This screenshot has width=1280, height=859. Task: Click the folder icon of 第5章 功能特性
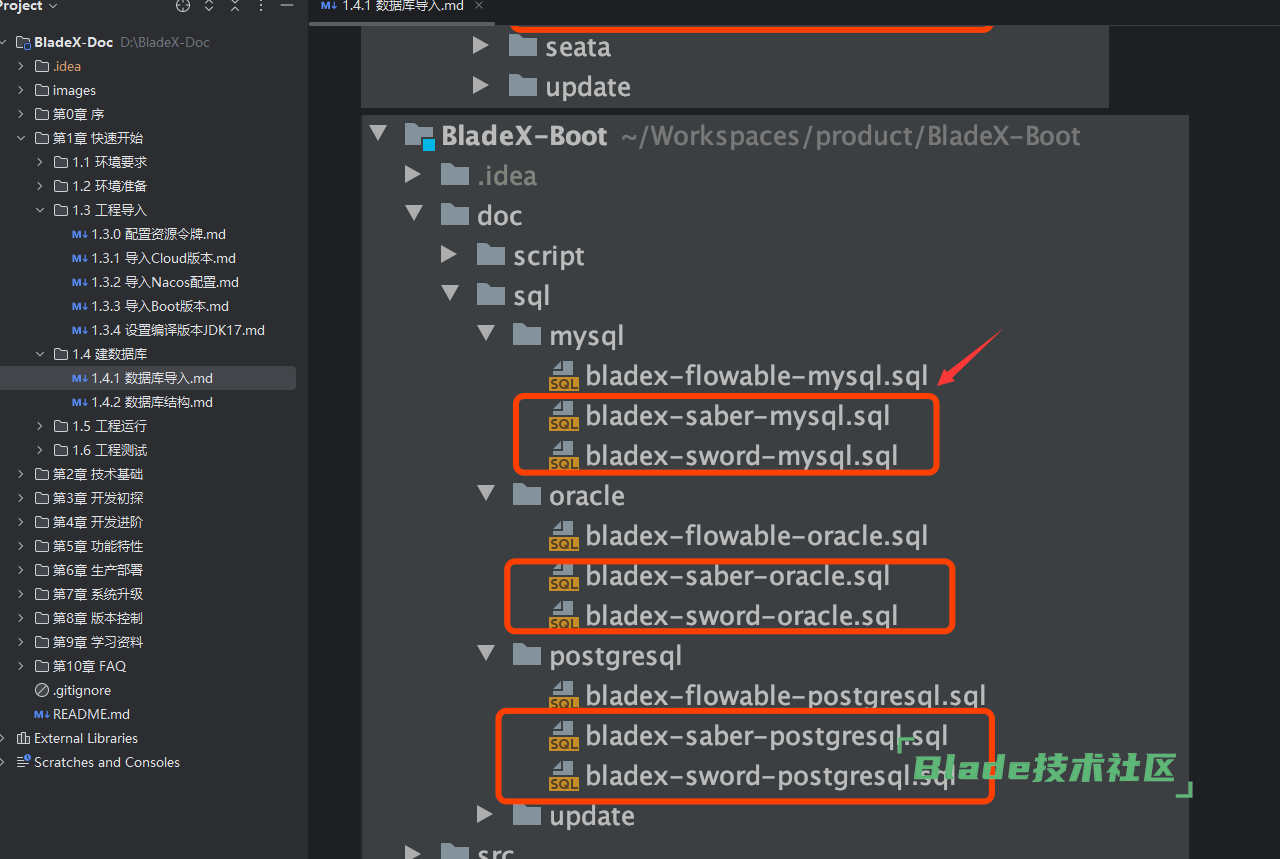pyautogui.click(x=42, y=546)
